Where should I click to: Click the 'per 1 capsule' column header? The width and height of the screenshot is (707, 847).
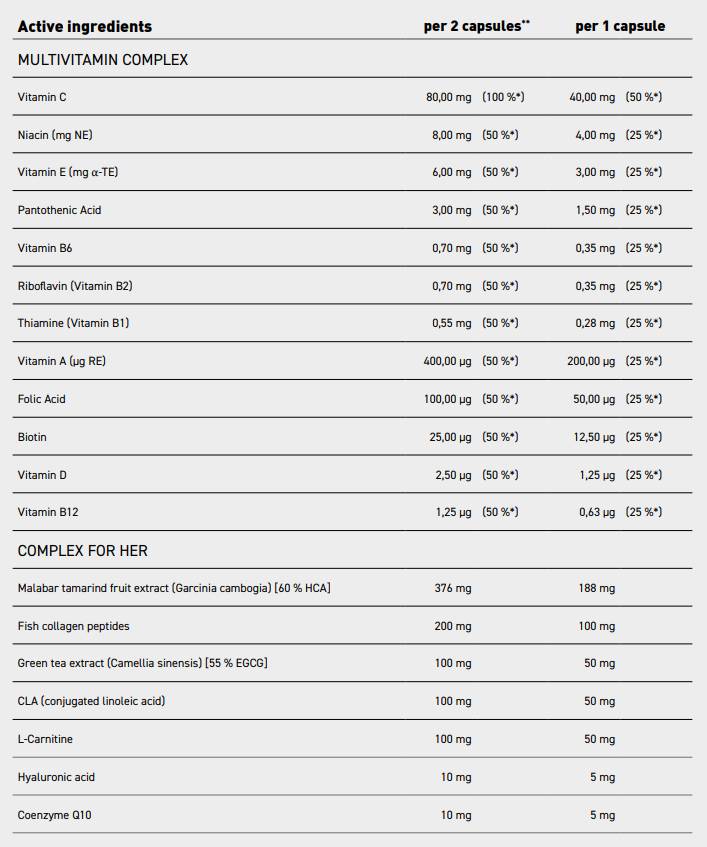tap(619, 26)
